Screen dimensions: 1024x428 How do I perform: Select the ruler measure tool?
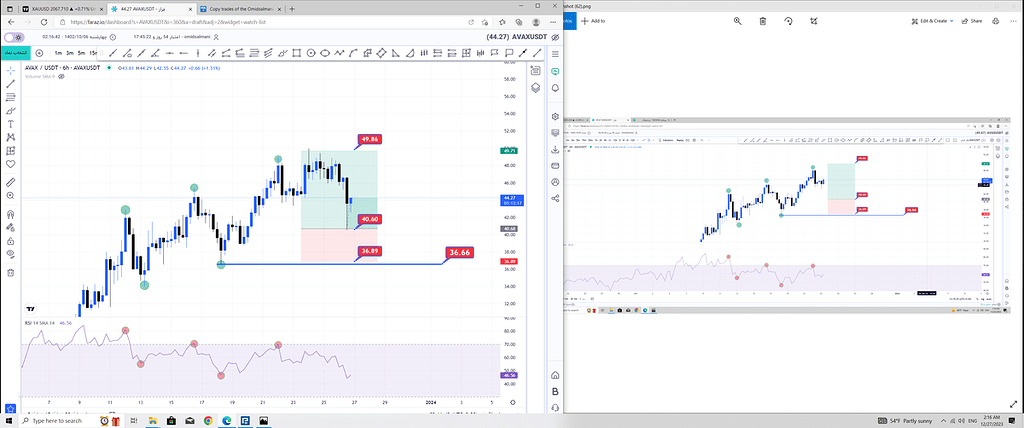(10, 182)
